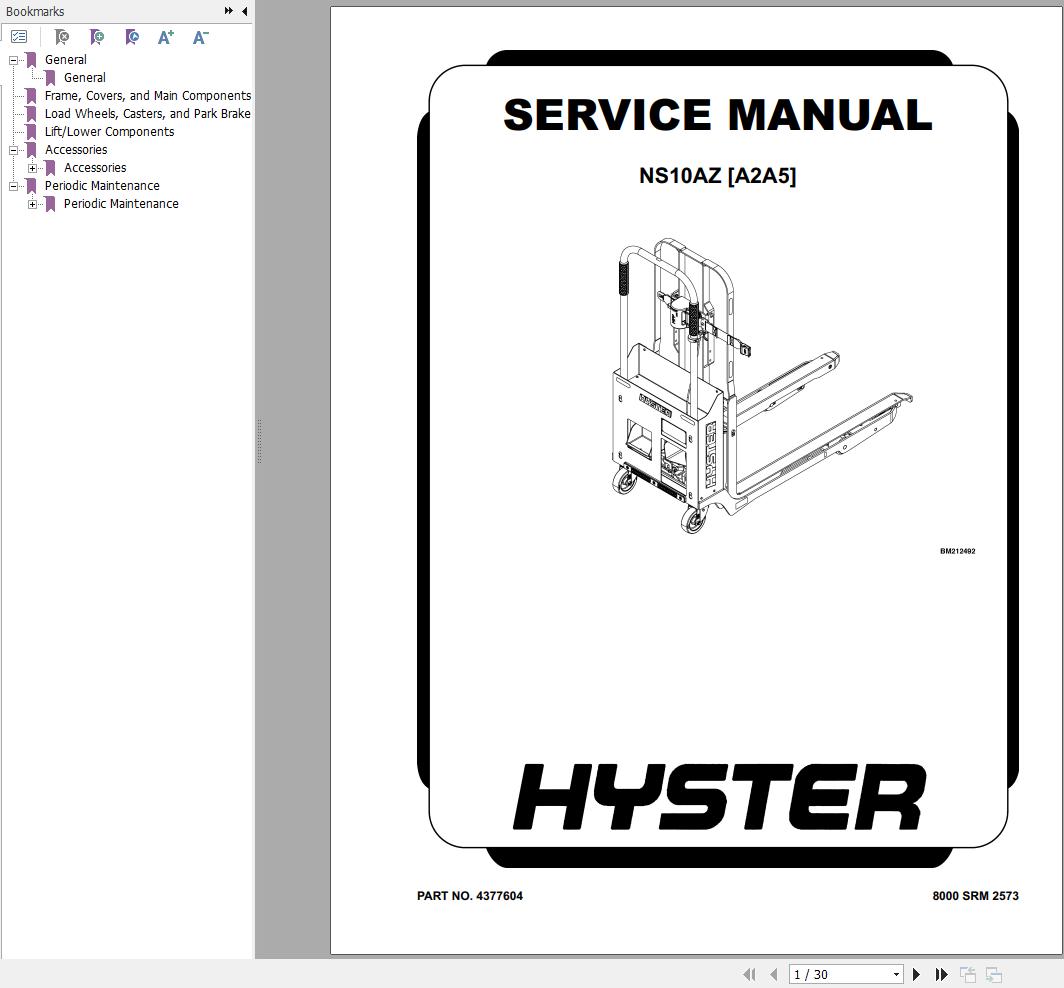
Task: Go to the next page arrow
Action: pyautogui.click(x=916, y=974)
